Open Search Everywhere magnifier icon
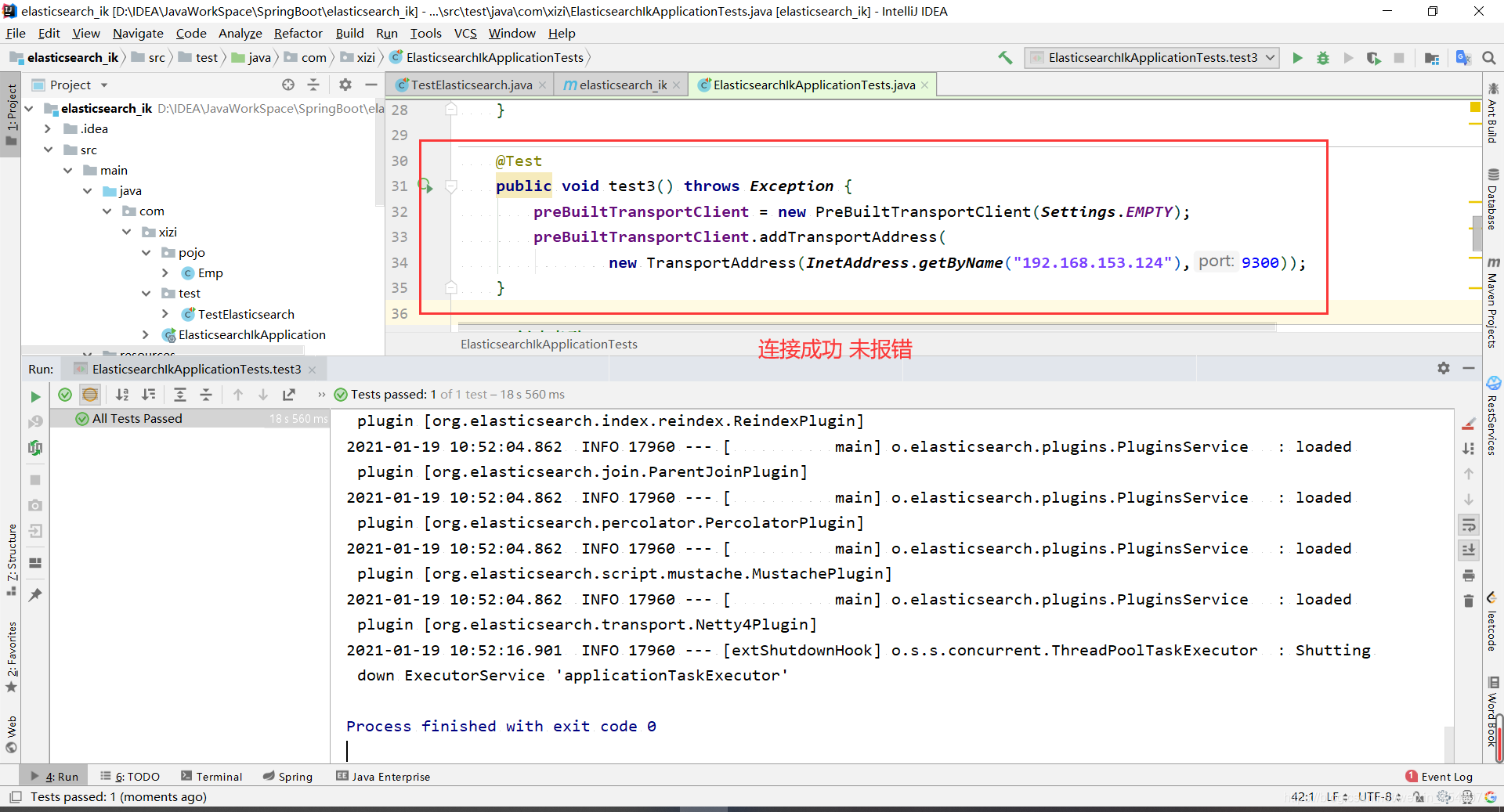Viewport: 1504px width, 812px height. [x=1489, y=57]
